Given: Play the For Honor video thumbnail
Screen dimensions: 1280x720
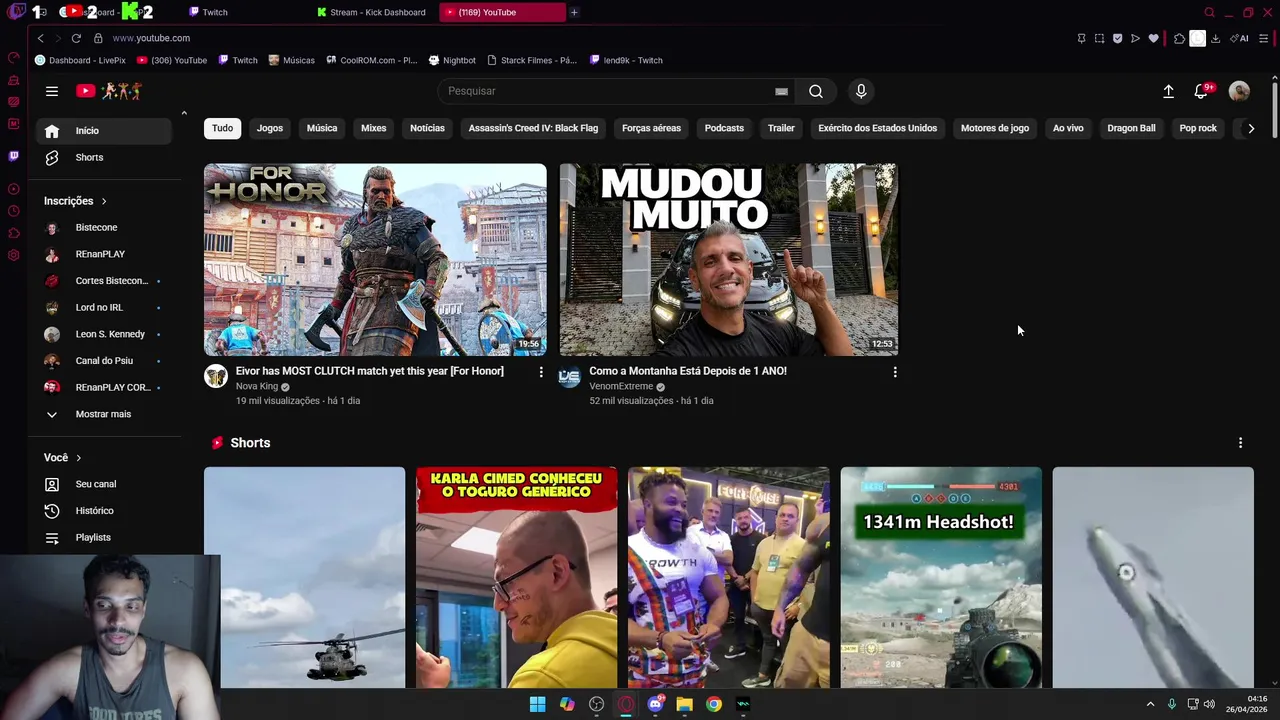Looking at the screenshot, I should click(x=375, y=260).
